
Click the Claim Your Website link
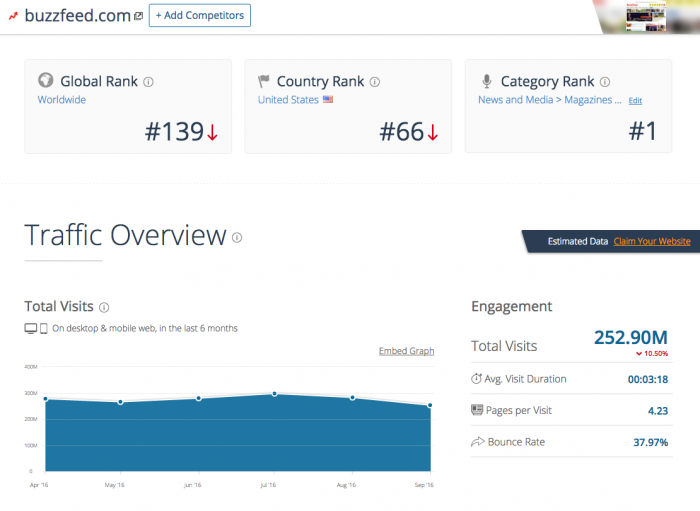651,241
